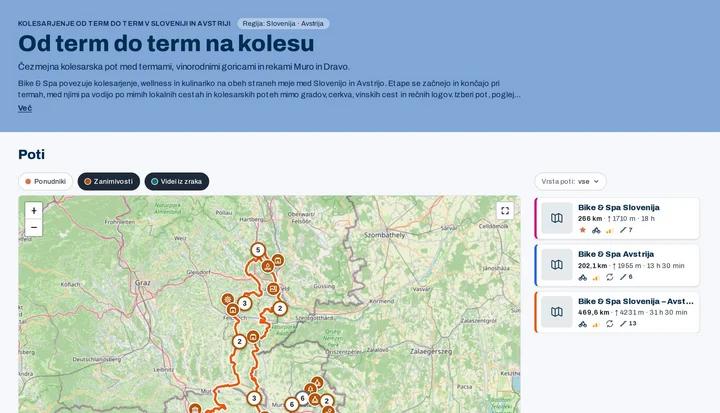Open the Vrsta poti: vse dropdown
Screen dimensions: 720x413
coord(570,181)
